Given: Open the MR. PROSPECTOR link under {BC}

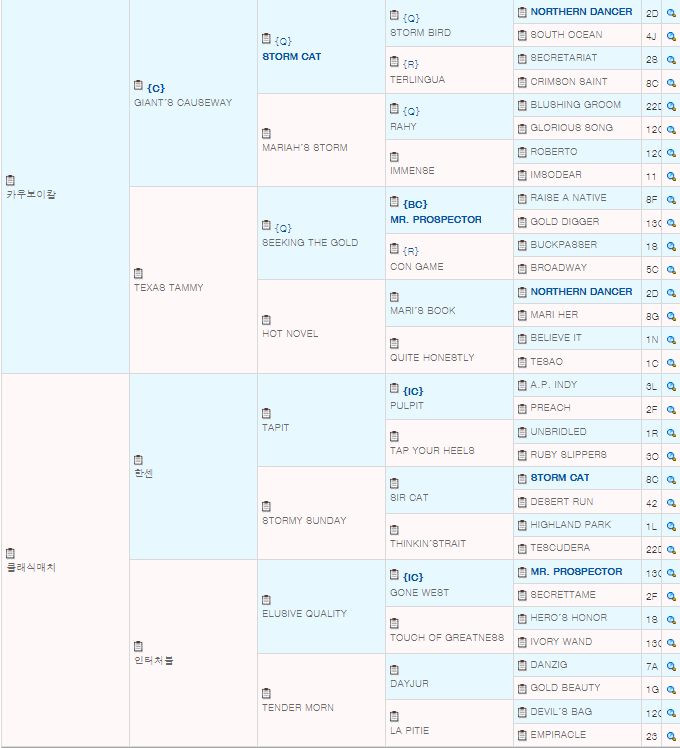Looking at the screenshot, I should coord(436,220).
